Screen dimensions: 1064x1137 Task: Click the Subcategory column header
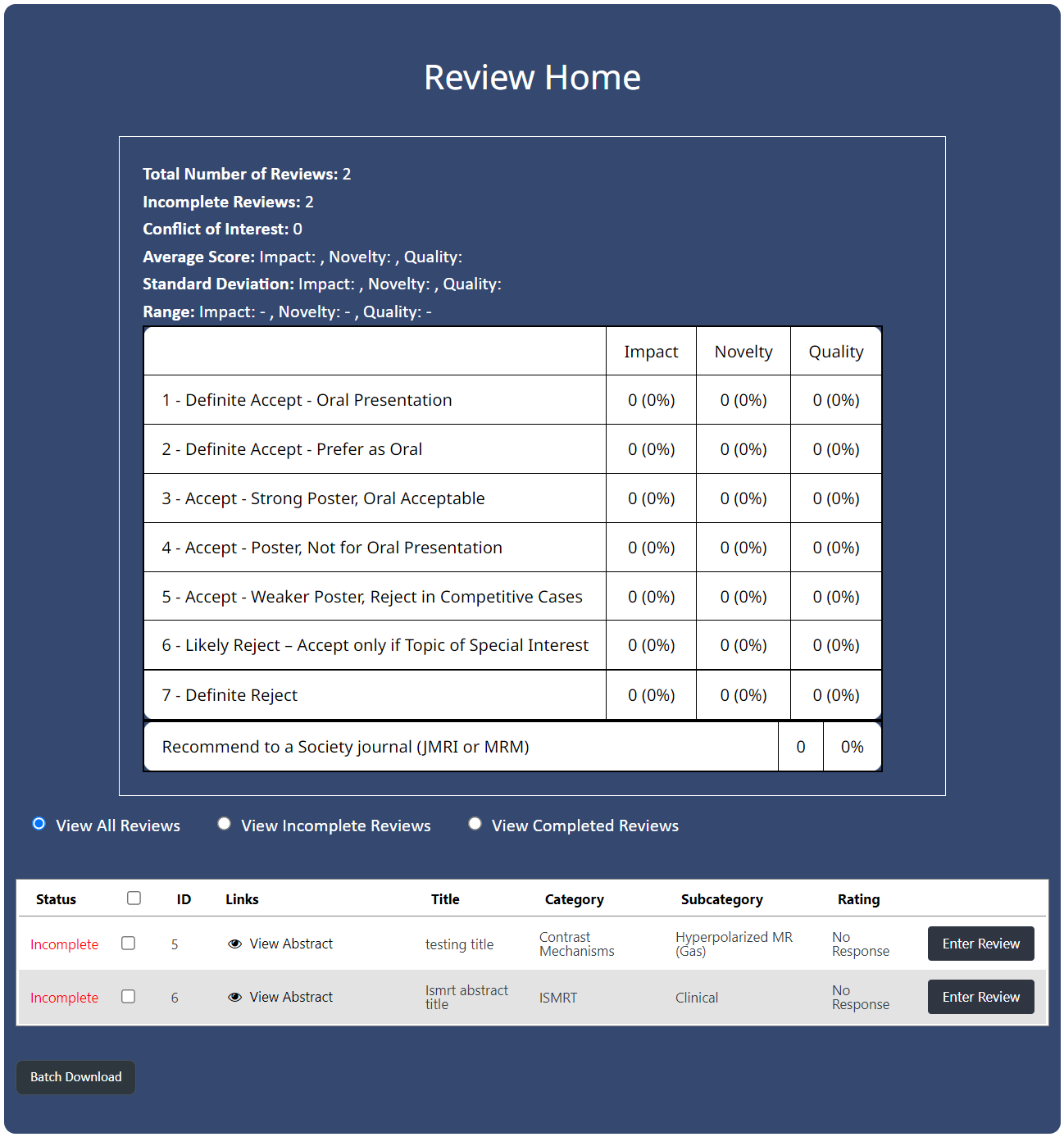click(x=721, y=900)
